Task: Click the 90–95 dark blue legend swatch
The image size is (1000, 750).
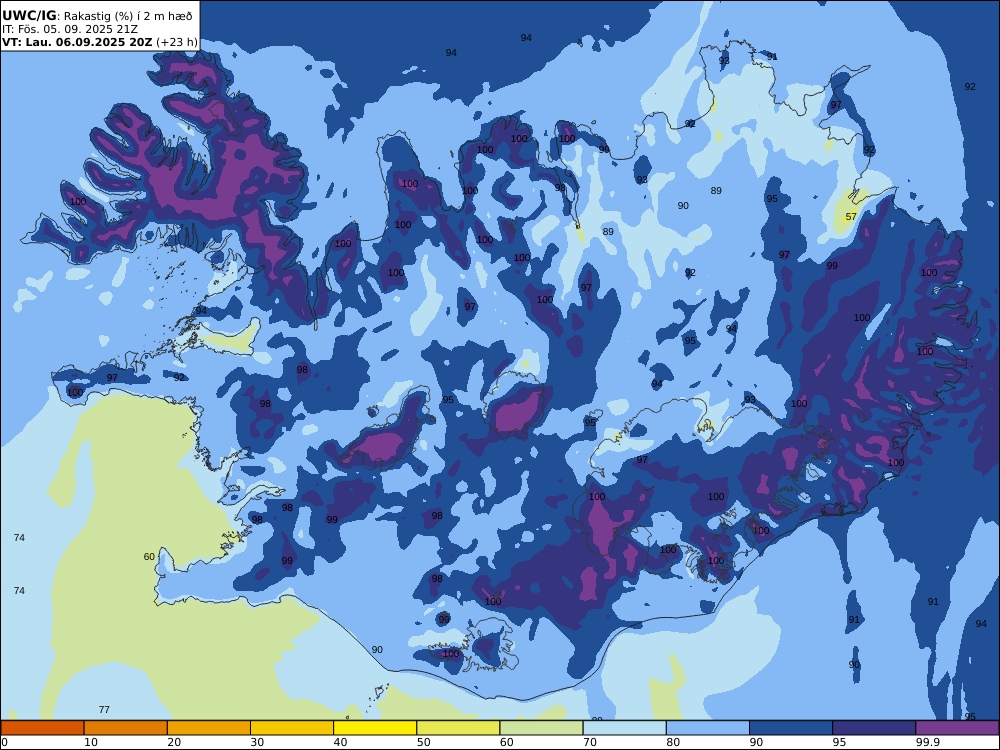Action: click(791, 728)
